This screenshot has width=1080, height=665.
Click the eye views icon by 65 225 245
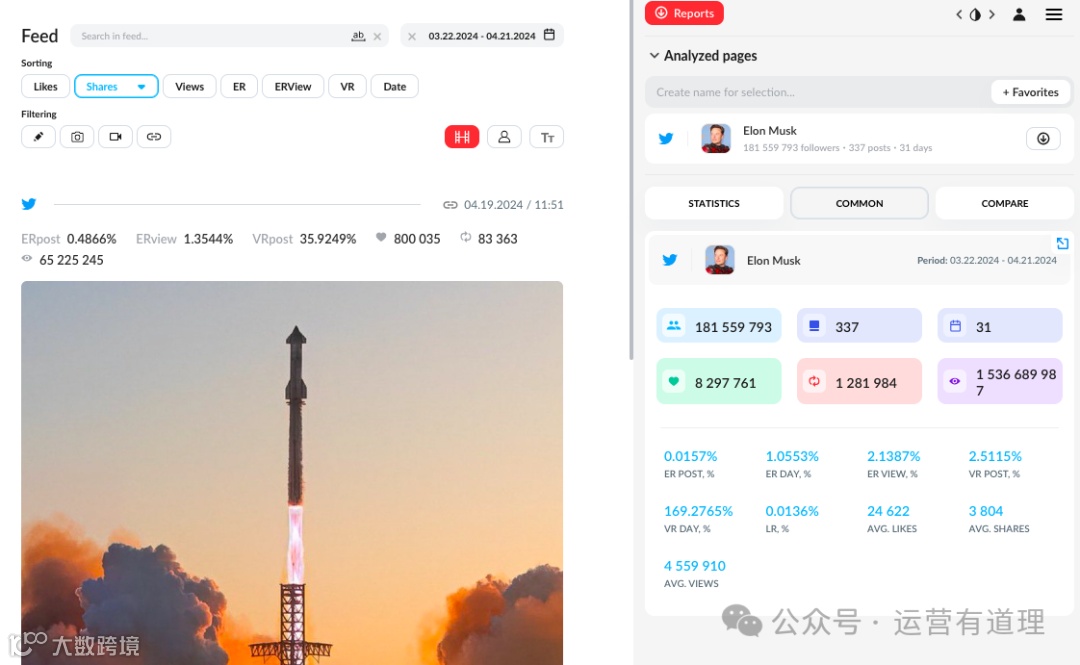coord(27,258)
